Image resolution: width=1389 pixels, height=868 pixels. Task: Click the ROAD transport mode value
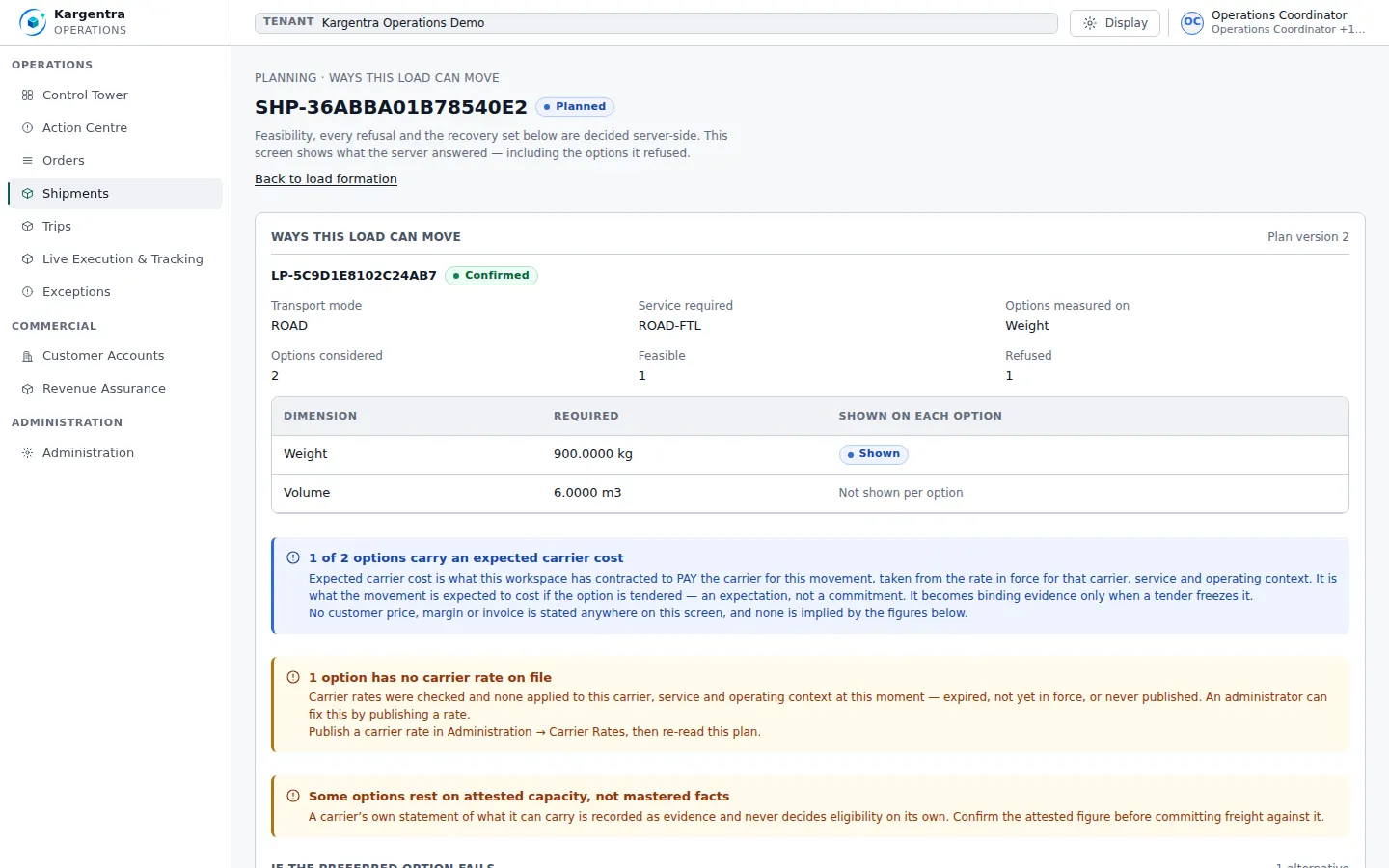click(289, 326)
